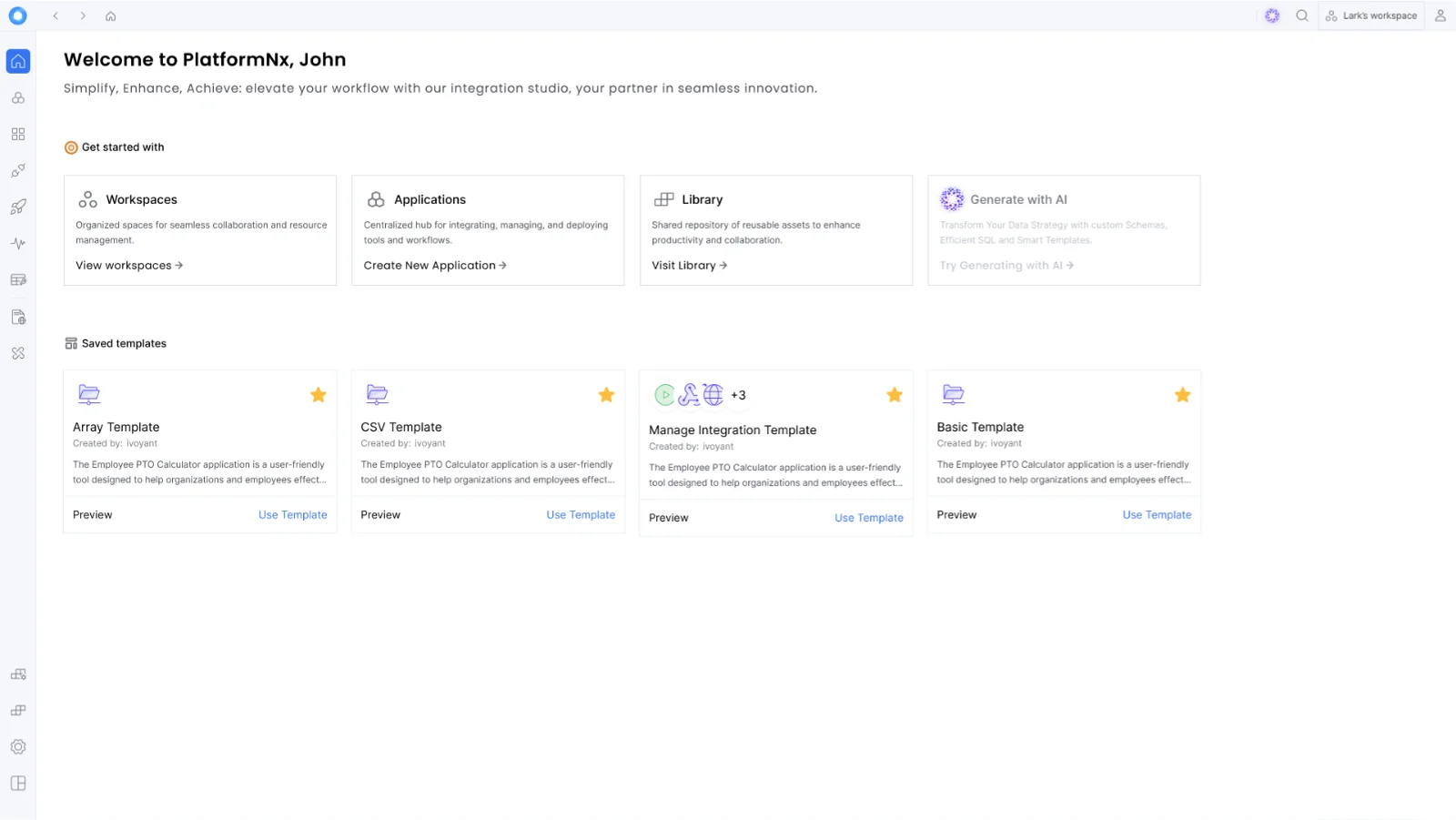Click Try Generating with AI link
Screen dimensions: 1456x820
(1006, 266)
